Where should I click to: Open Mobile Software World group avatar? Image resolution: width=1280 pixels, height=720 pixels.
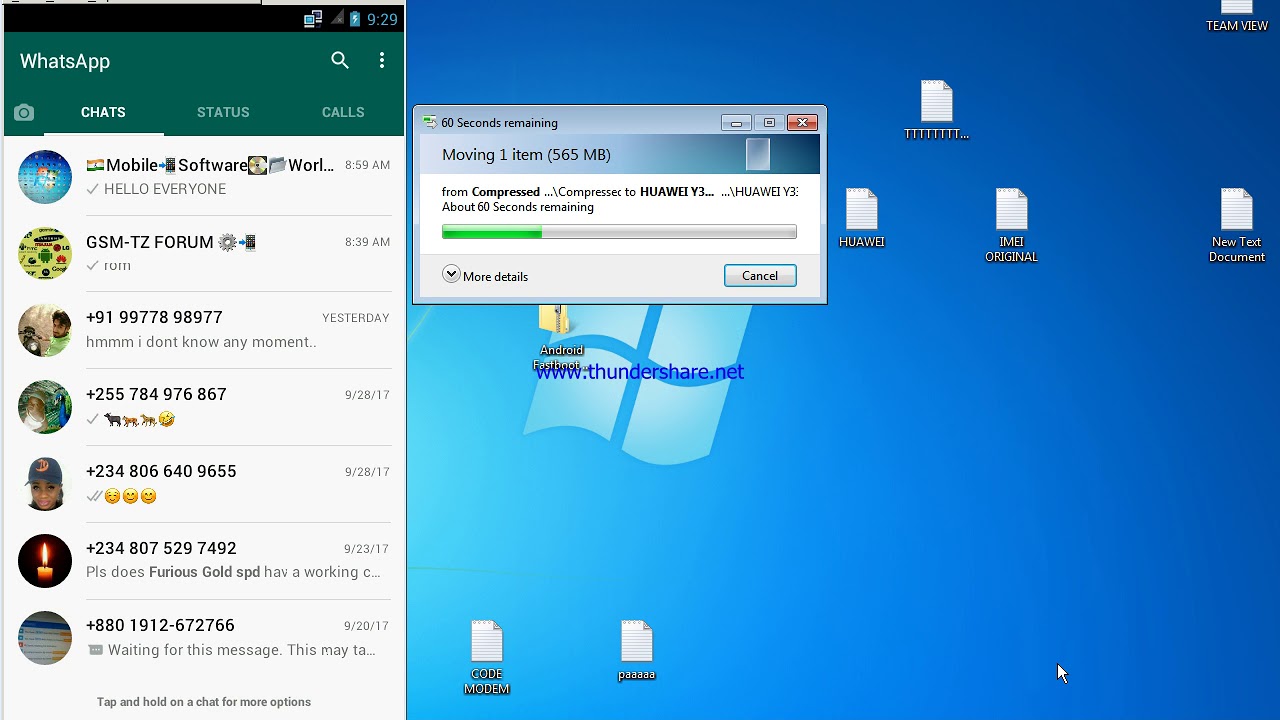click(x=45, y=177)
